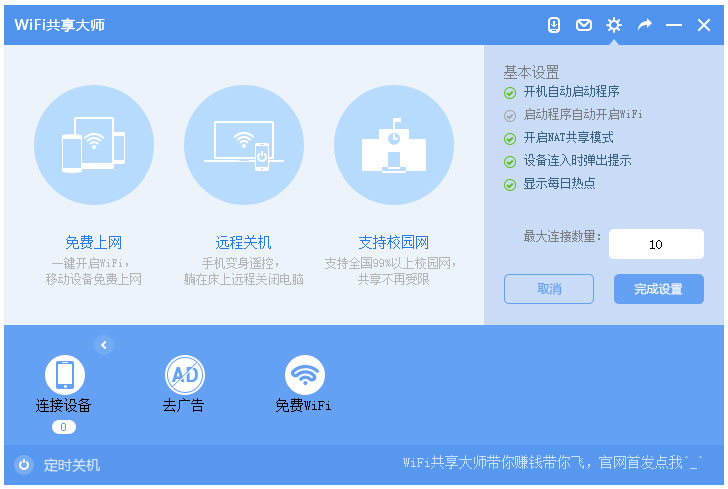Image resolution: width=728 pixels, height=489 pixels.
Task: Click the 免费WiFi label
Action: coord(303,405)
